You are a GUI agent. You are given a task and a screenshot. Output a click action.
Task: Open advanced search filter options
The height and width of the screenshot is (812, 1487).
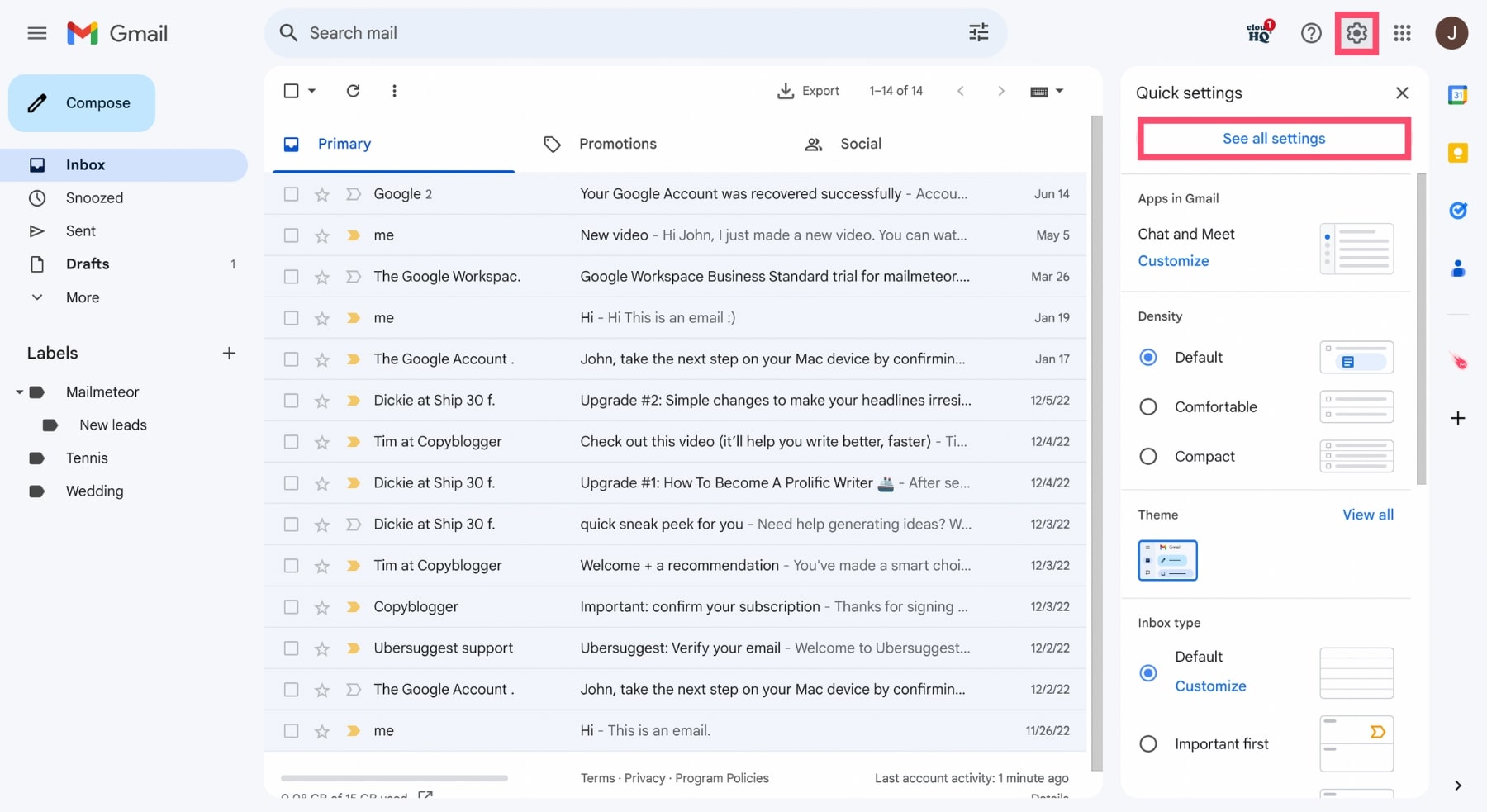(x=978, y=32)
